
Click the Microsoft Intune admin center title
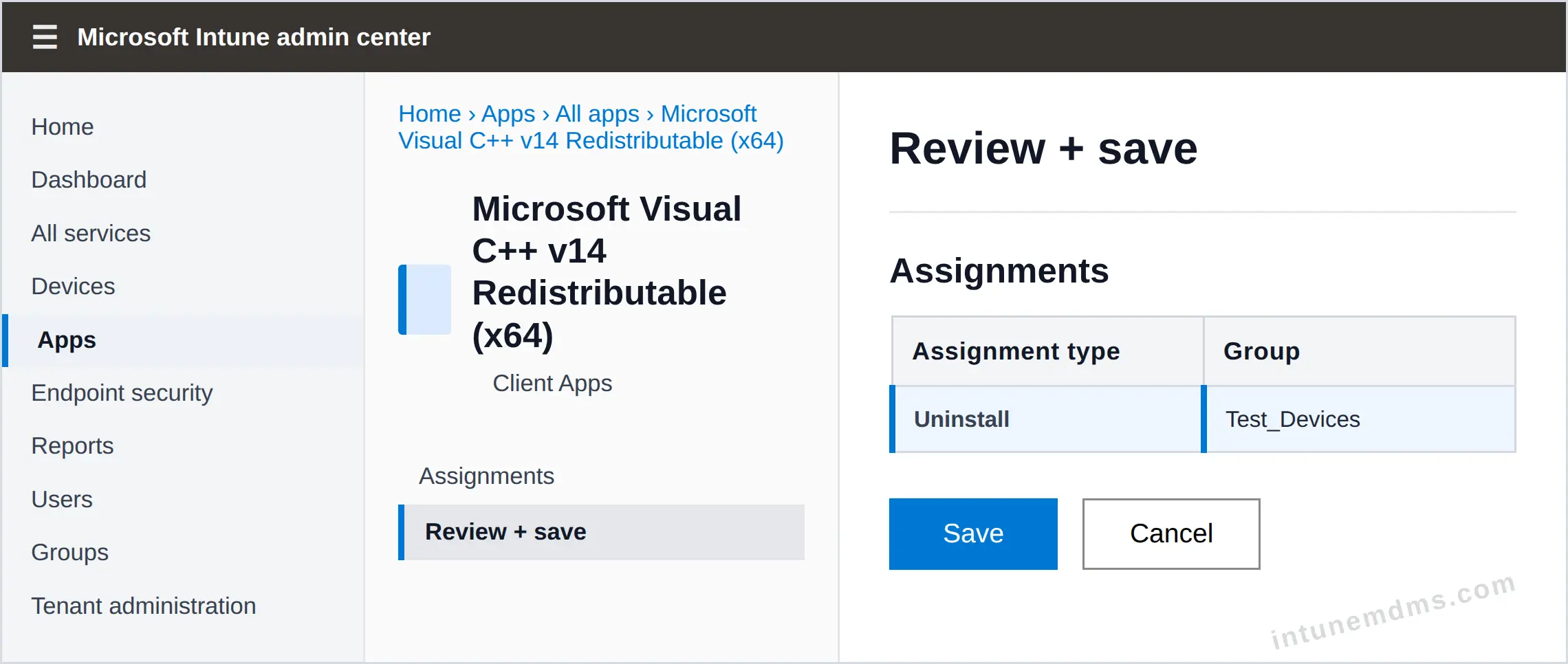(254, 37)
